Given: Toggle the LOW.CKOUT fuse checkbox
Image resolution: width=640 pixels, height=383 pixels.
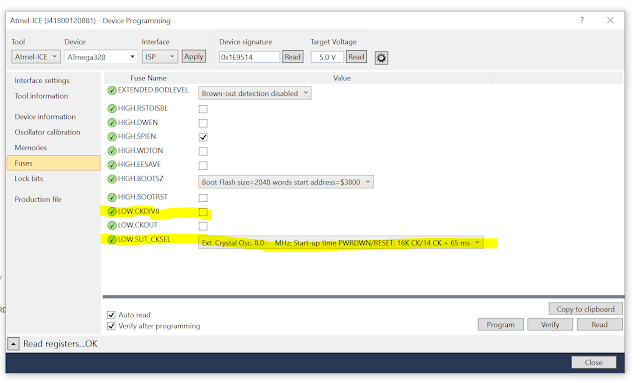Looking at the screenshot, I should pos(203,226).
